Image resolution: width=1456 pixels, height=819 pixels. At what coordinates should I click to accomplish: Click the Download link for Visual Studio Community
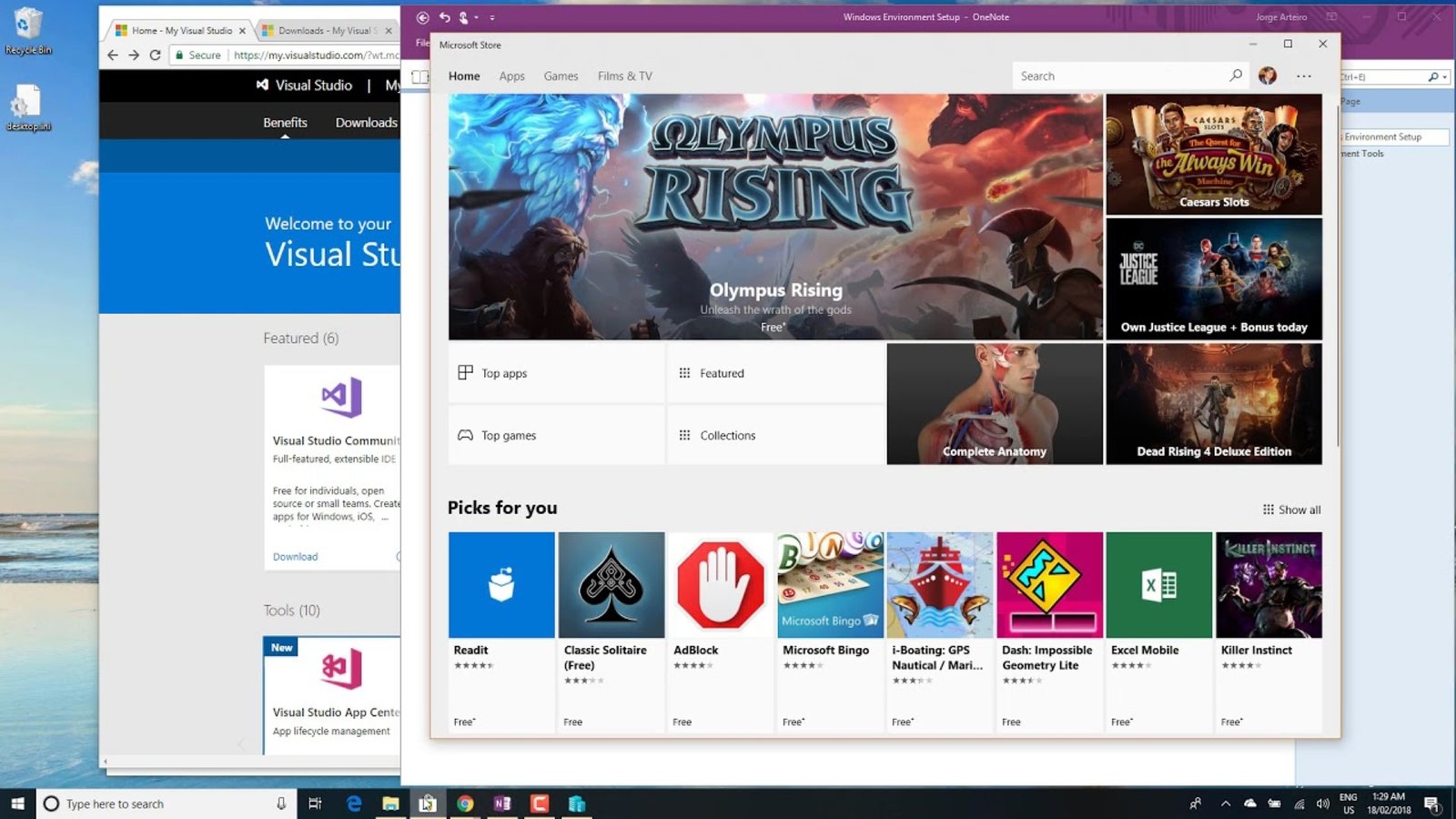click(295, 556)
